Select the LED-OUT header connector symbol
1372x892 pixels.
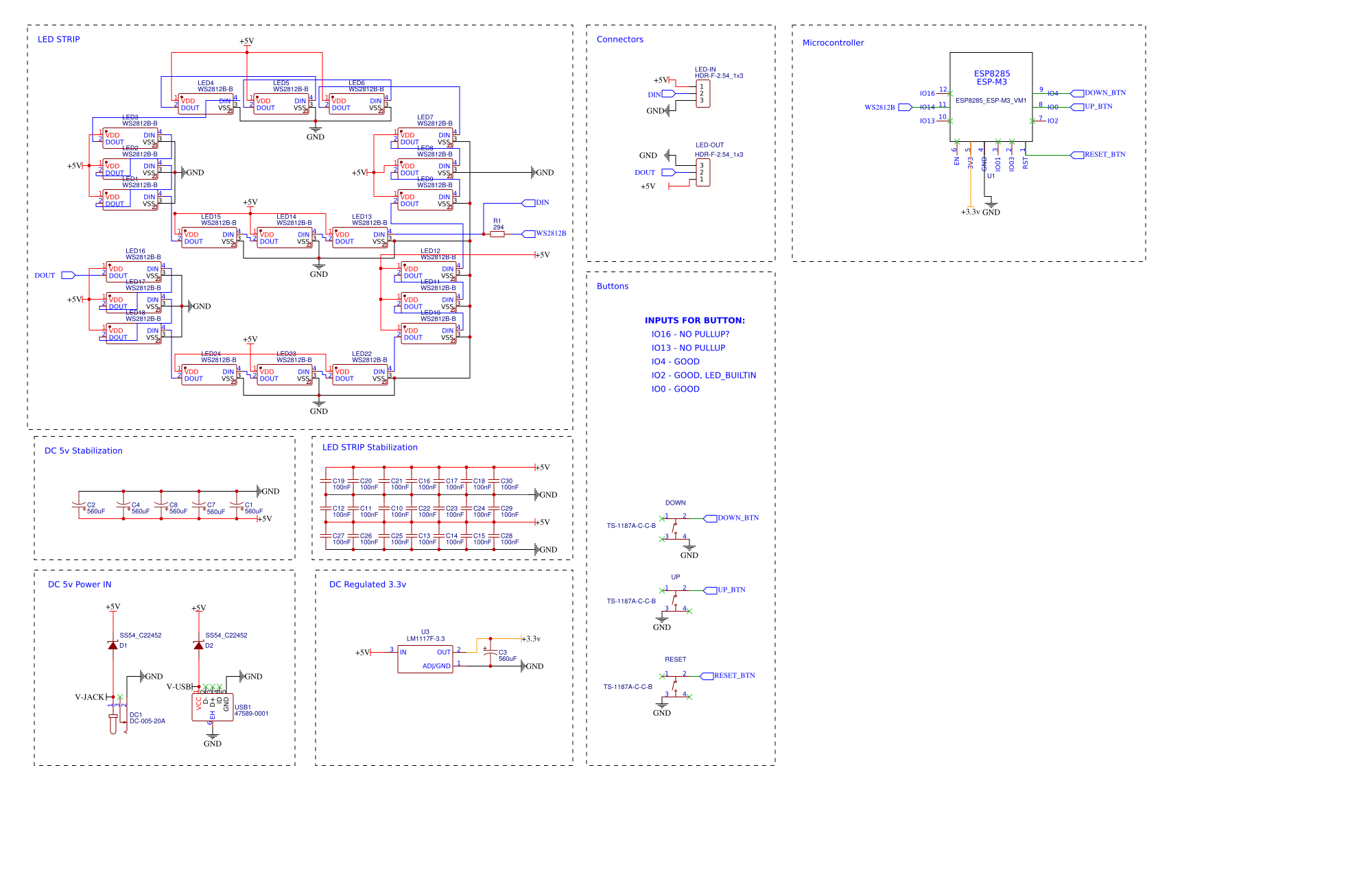coord(703,172)
